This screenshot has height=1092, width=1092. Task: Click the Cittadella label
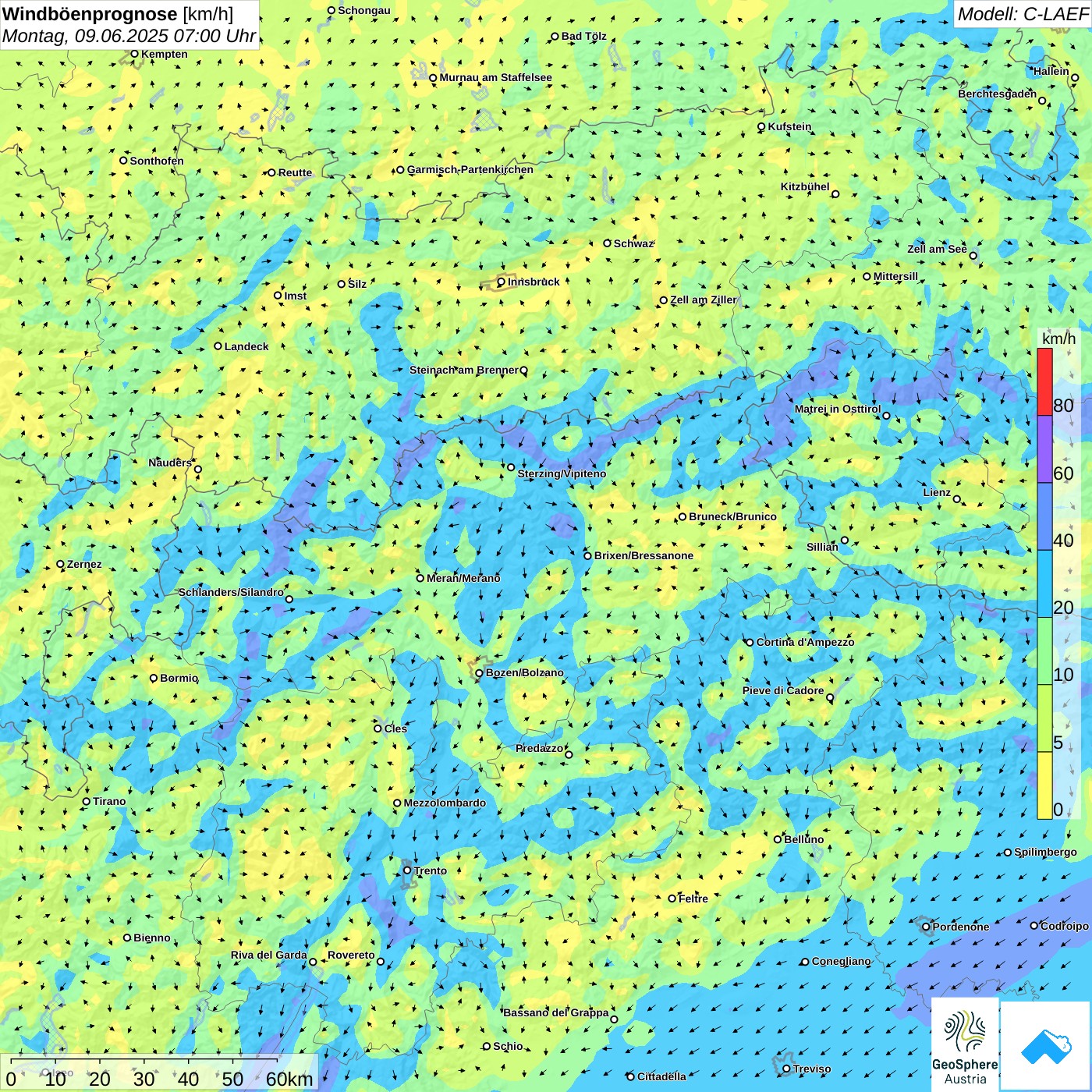(x=661, y=1077)
